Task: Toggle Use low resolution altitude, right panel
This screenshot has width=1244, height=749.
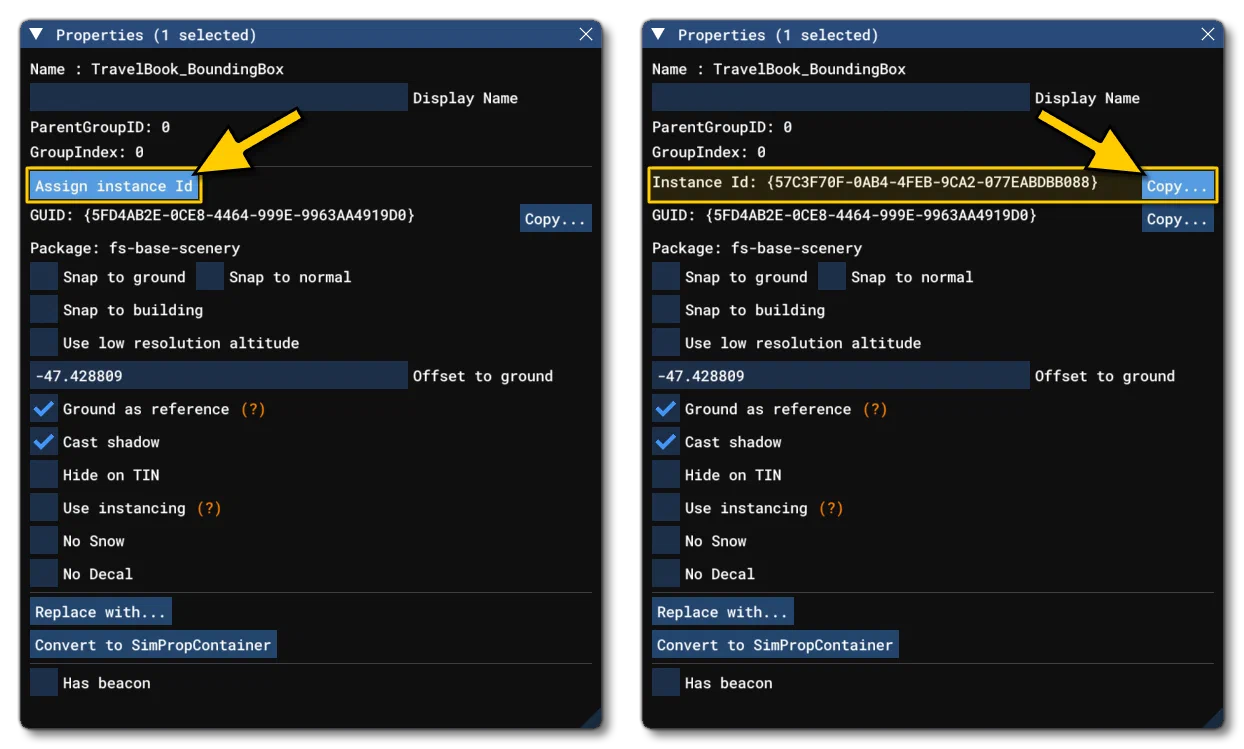Action: click(x=666, y=343)
